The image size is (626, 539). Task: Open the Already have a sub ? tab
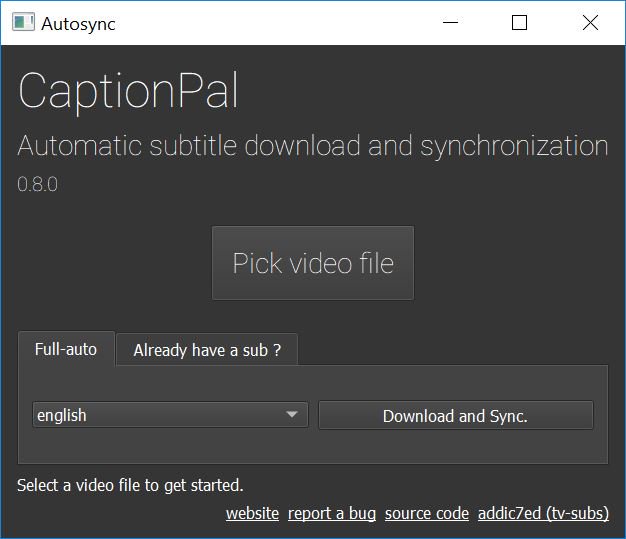click(x=207, y=350)
